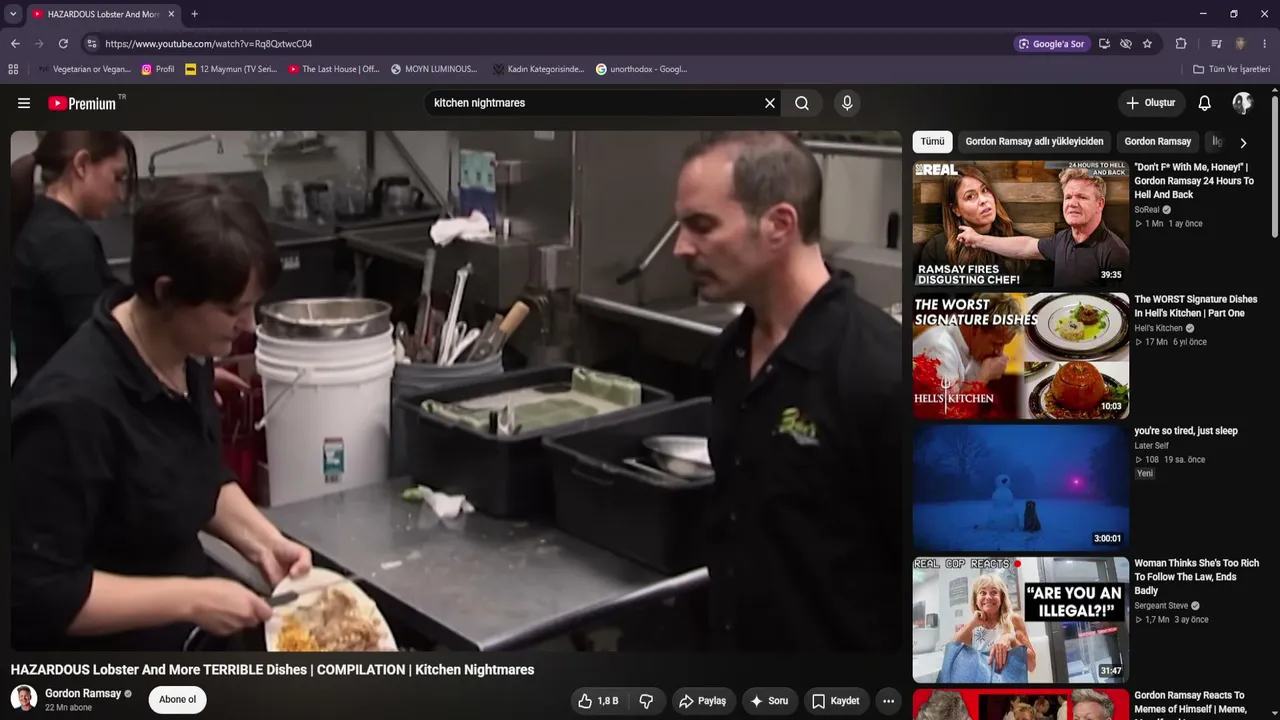Install app icon in address bar
This screenshot has height=720, width=1280.
click(1104, 44)
